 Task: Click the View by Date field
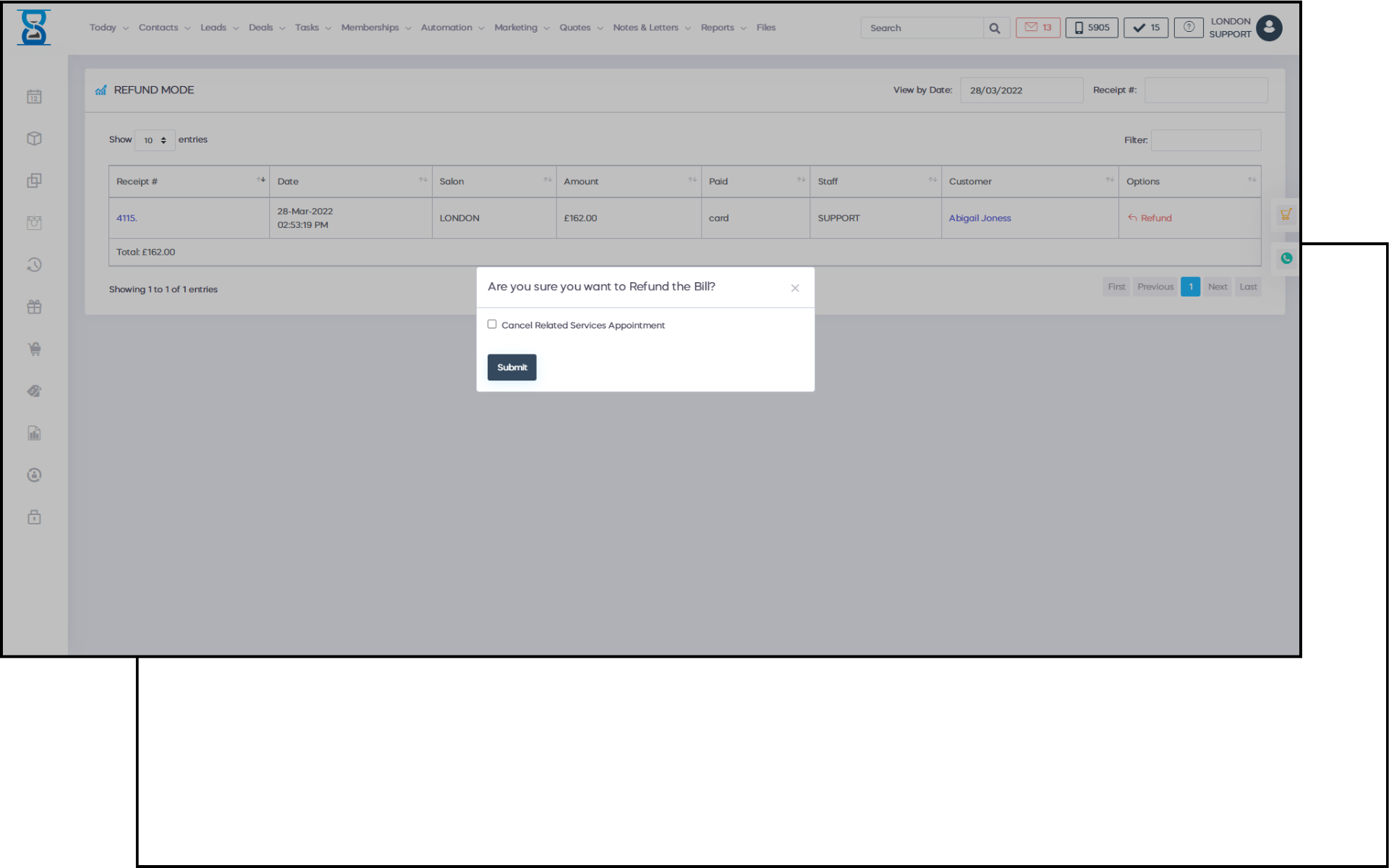1021,90
